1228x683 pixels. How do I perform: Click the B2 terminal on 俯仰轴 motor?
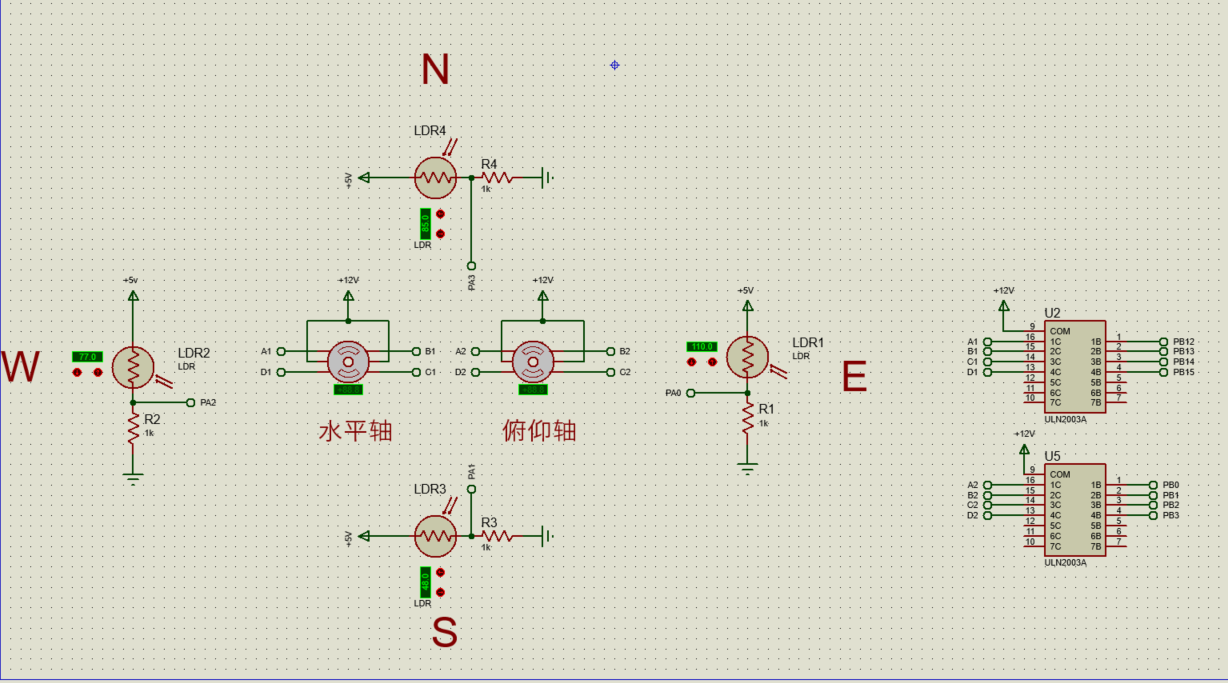[611, 352]
